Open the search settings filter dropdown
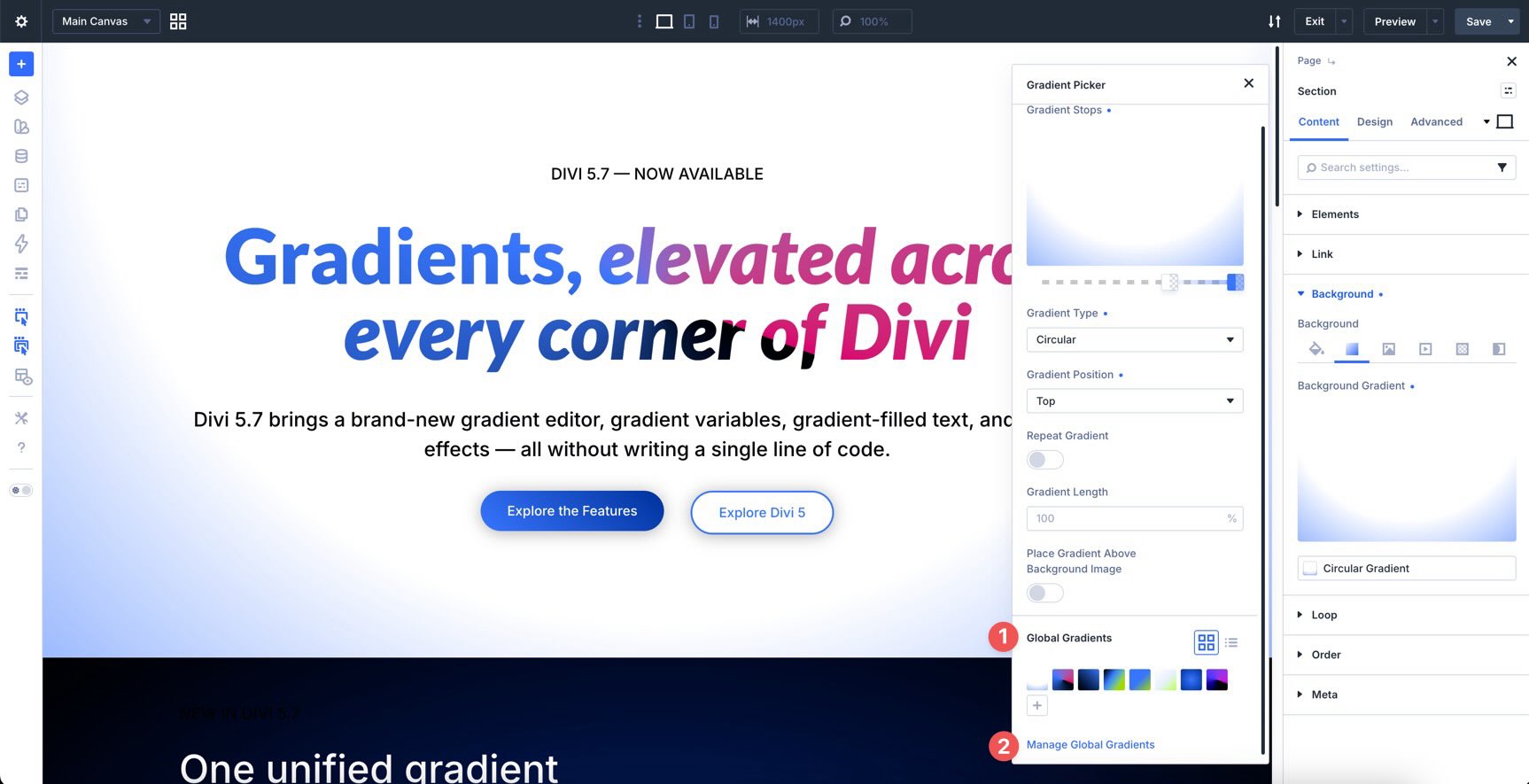 1502,167
